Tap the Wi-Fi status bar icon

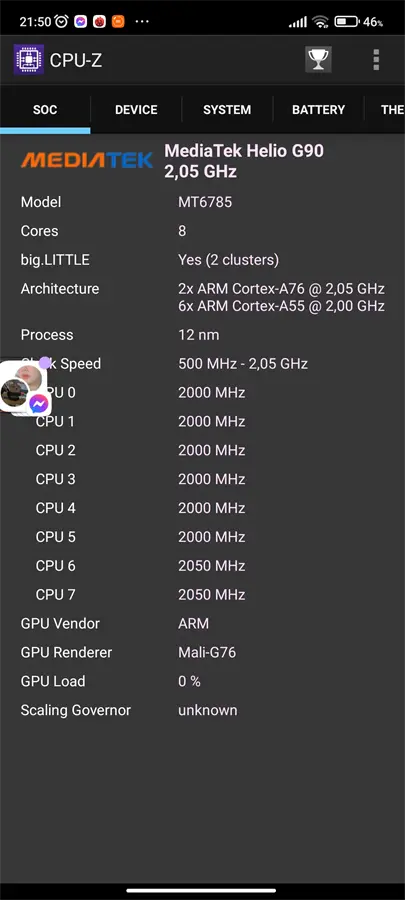tap(321, 22)
